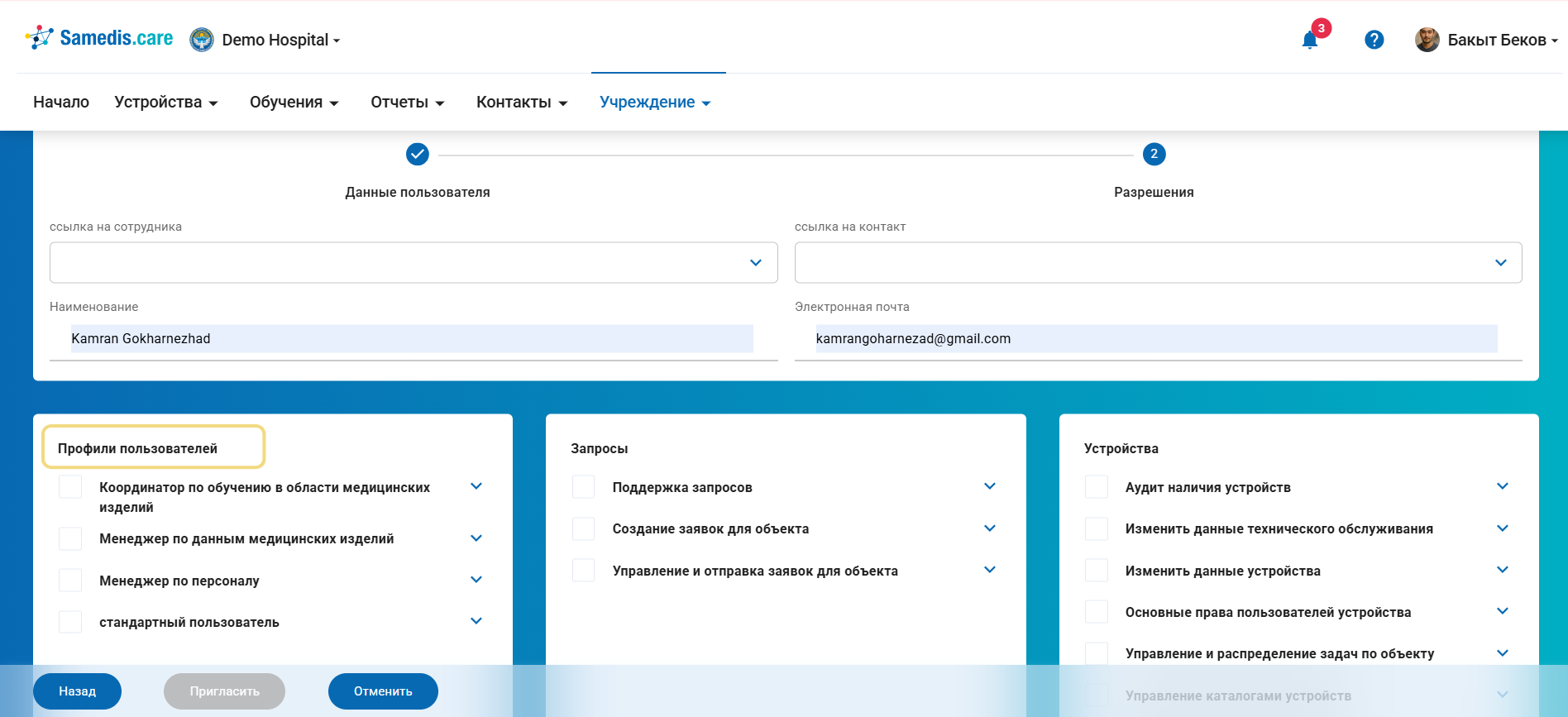Click the Demo Hospital emblem icon

pos(201,40)
